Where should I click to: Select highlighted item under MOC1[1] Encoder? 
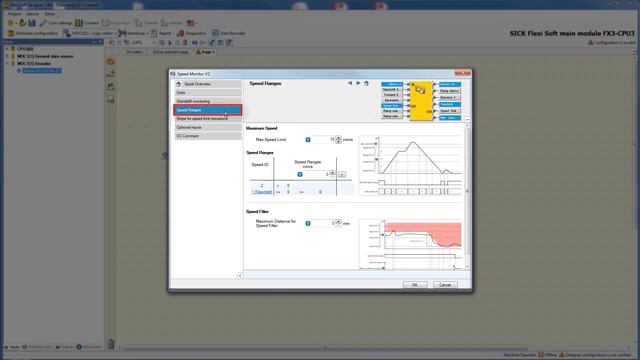(x=42, y=71)
